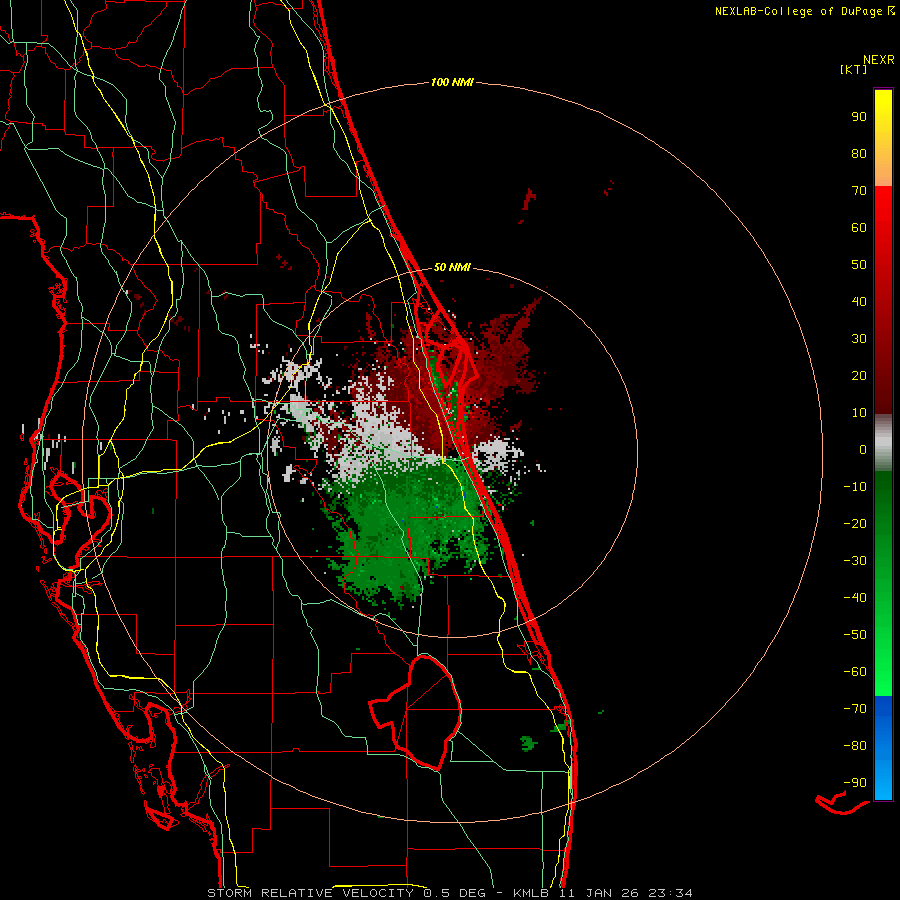Viewport: 900px width, 900px height.
Task: Click the [KT] units label
Action: point(853,69)
